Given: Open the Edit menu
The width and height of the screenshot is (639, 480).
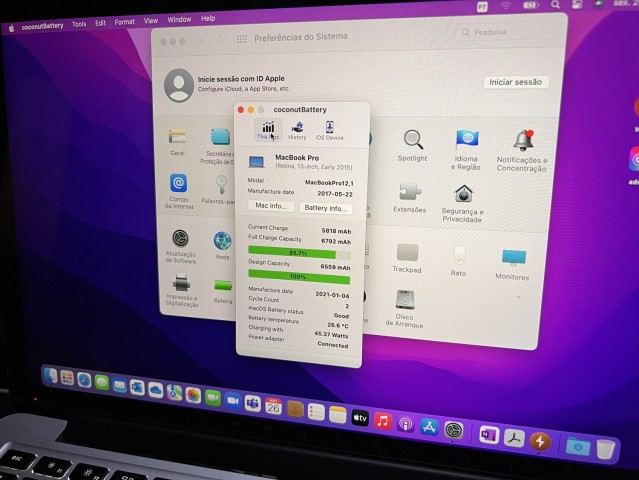Looking at the screenshot, I should pos(100,23).
